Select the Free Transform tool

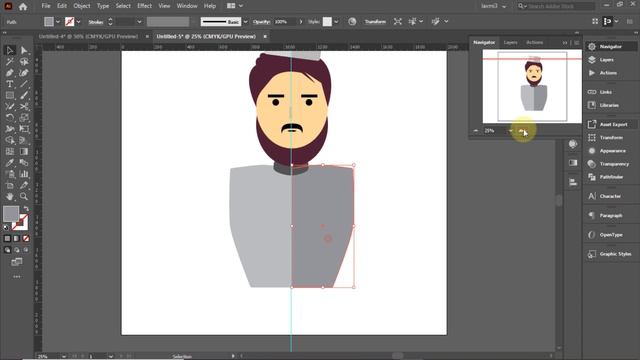[24, 129]
